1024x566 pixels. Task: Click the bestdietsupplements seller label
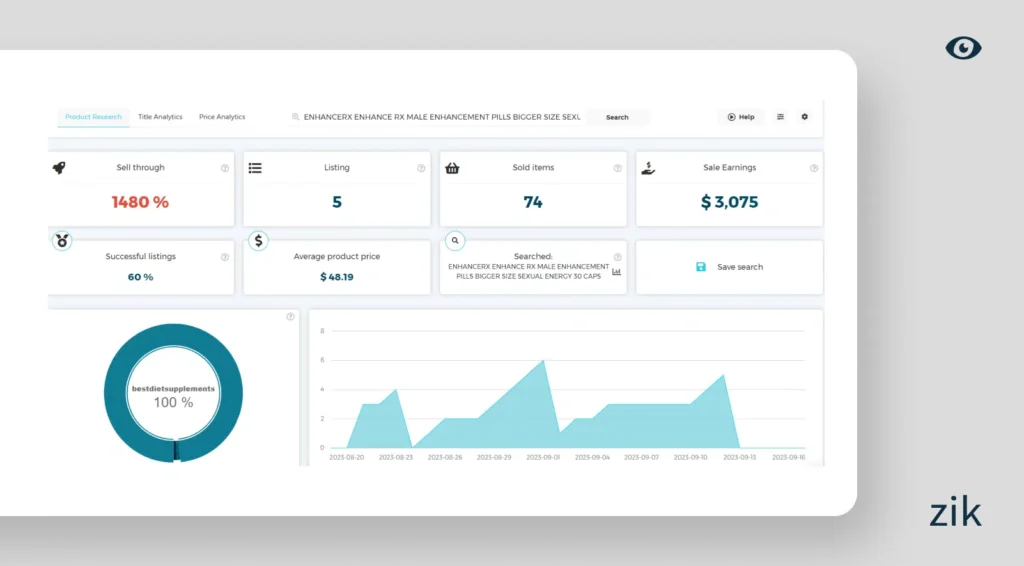173,388
